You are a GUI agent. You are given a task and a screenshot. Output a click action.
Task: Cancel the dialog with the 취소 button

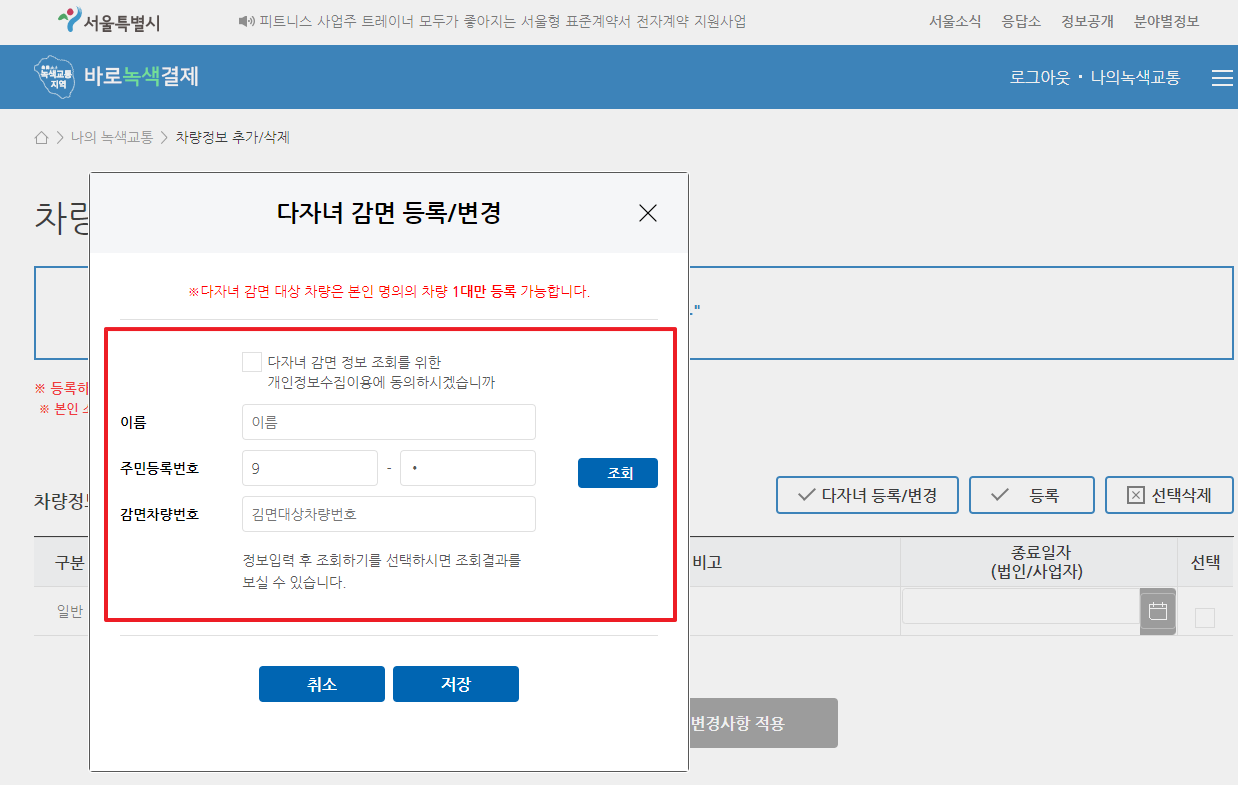(321, 684)
